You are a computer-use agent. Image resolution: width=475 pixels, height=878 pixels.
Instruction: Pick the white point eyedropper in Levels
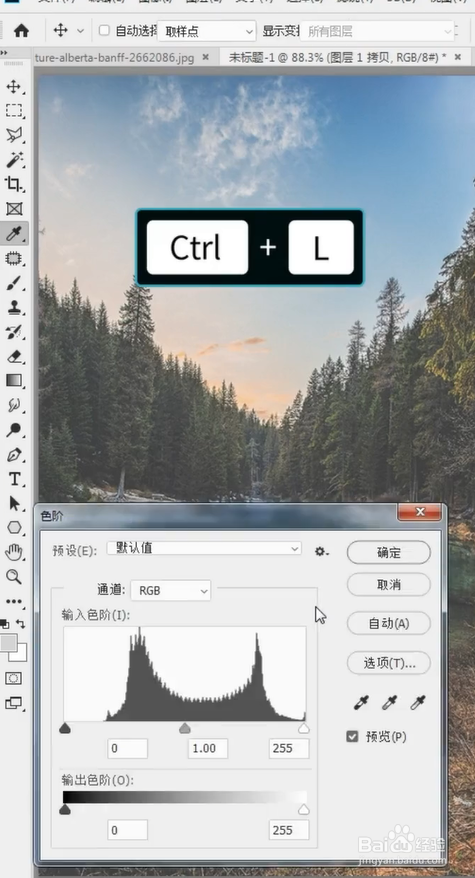click(418, 702)
